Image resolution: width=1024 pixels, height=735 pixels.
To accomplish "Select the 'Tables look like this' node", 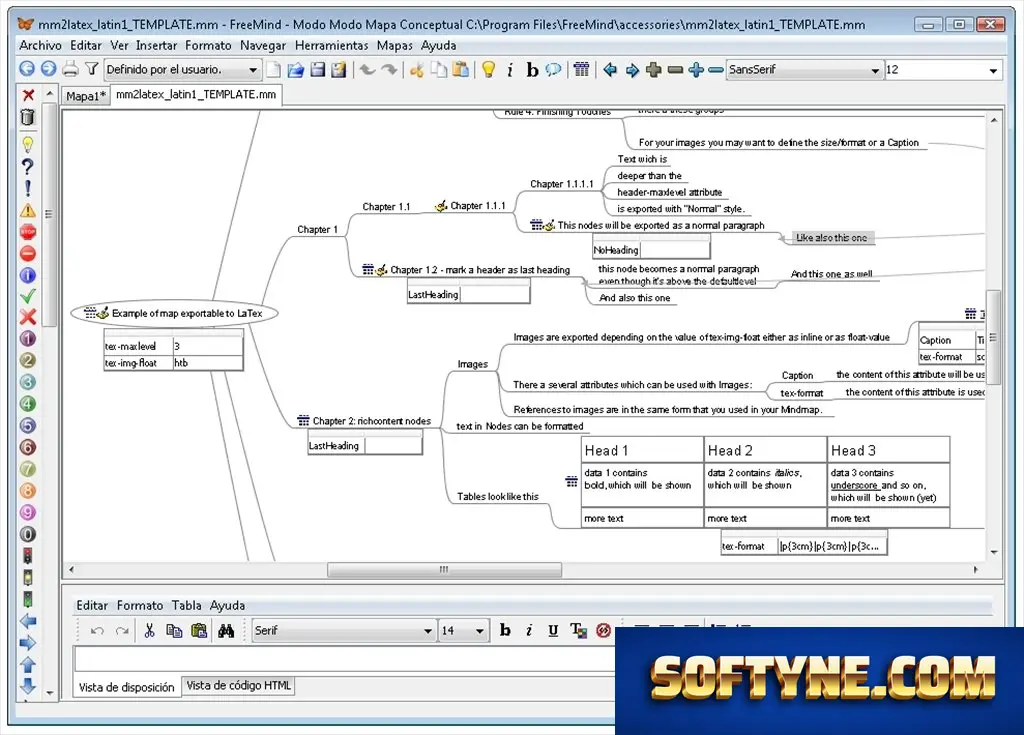I will 498,497.
